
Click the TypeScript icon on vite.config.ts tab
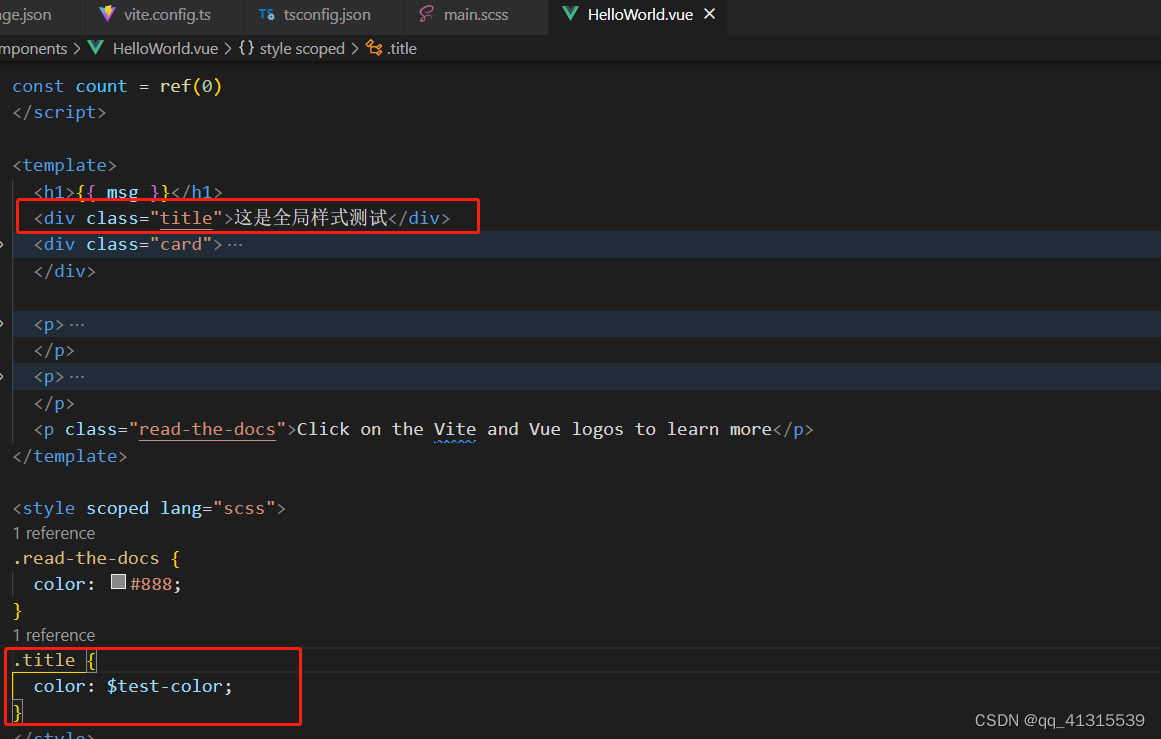pyautogui.click(x=106, y=14)
